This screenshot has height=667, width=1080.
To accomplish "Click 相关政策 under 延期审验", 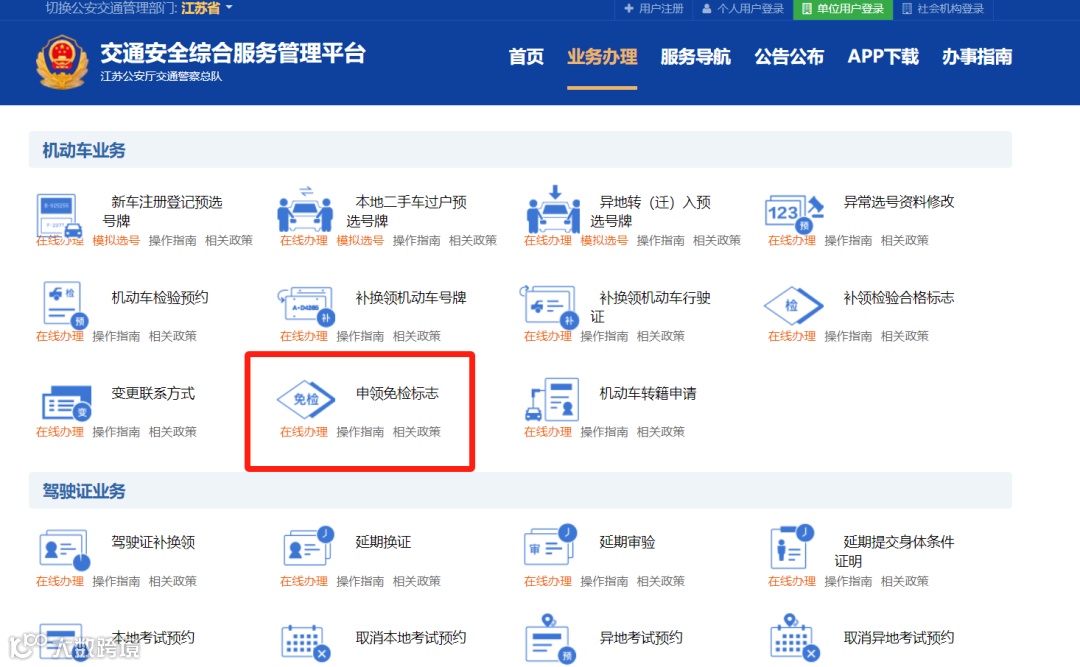I will (661, 582).
